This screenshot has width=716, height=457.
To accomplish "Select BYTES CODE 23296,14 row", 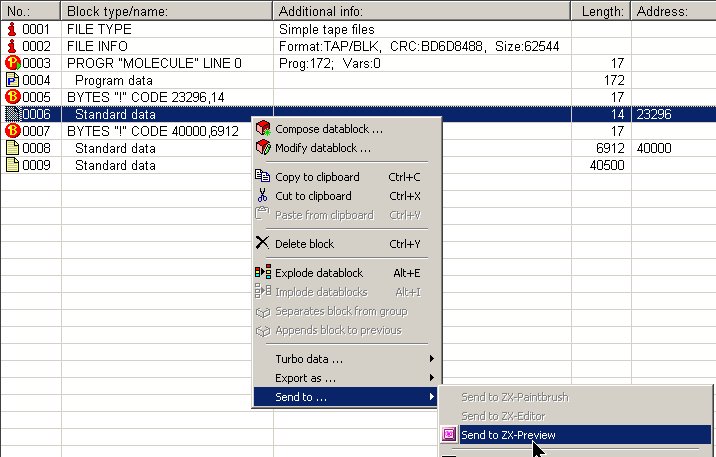I will click(146, 97).
